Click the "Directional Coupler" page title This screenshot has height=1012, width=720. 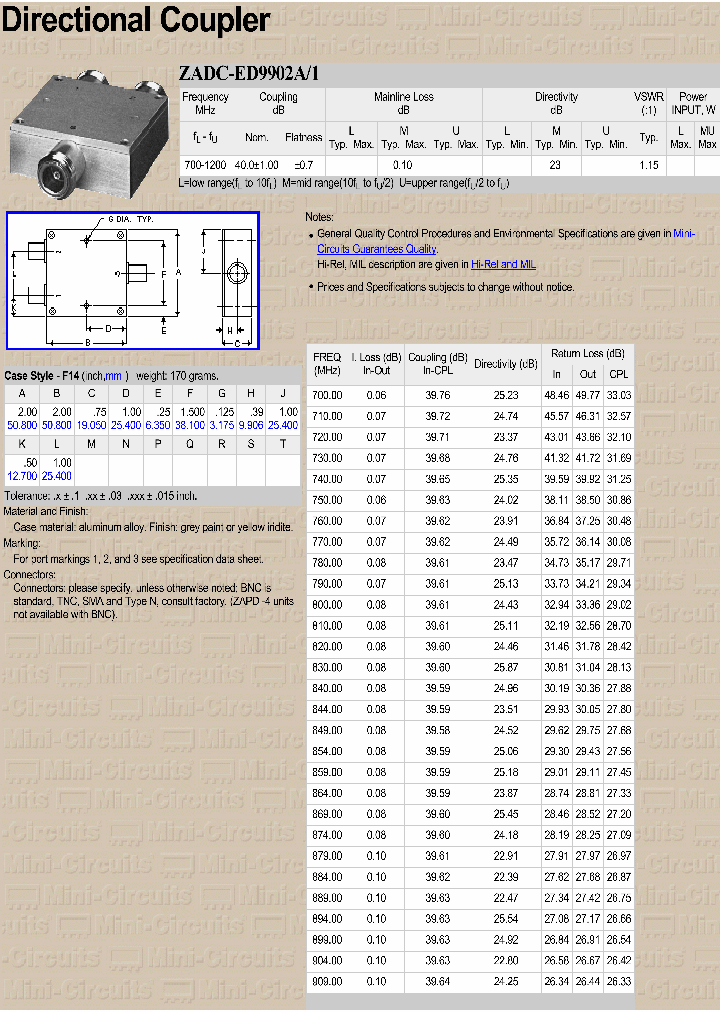point(135,20)
